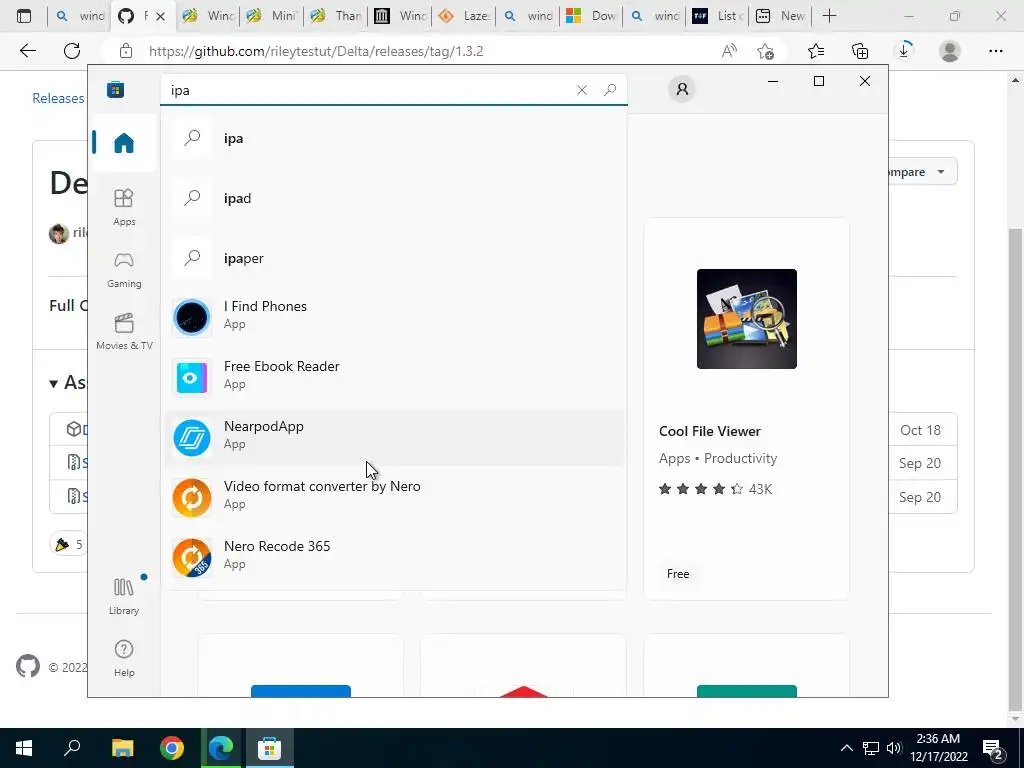Click Microsoft Store taskbar icon
Viewport: 1024px width, 768px height.
click(269, 748)
